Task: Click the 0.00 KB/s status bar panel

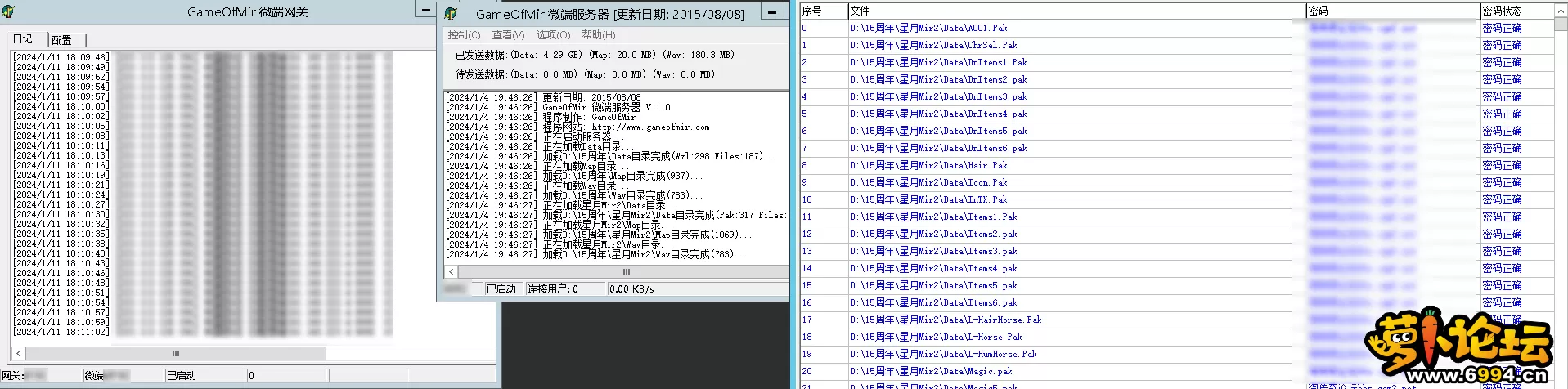Action: click(x=697, y=288)
